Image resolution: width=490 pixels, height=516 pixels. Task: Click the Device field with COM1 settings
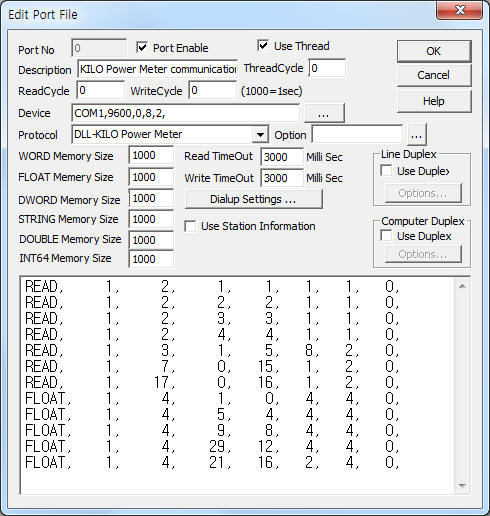click(x=186, y=113)
